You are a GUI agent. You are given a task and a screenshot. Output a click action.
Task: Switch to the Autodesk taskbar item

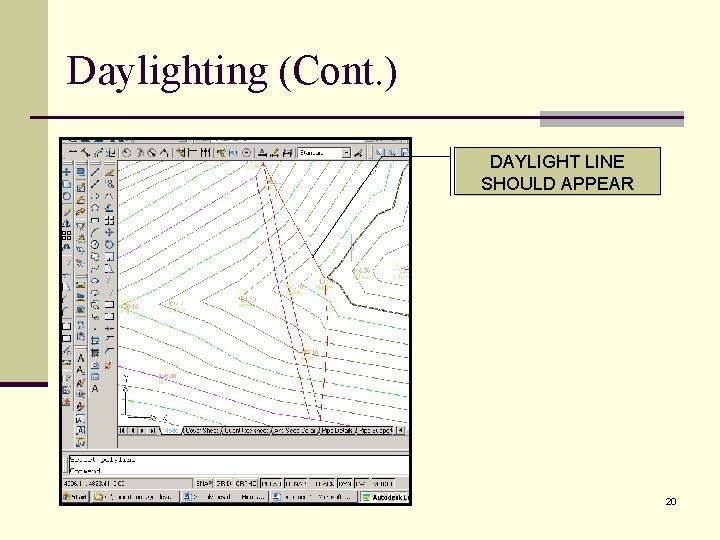[x=385, y=497]
